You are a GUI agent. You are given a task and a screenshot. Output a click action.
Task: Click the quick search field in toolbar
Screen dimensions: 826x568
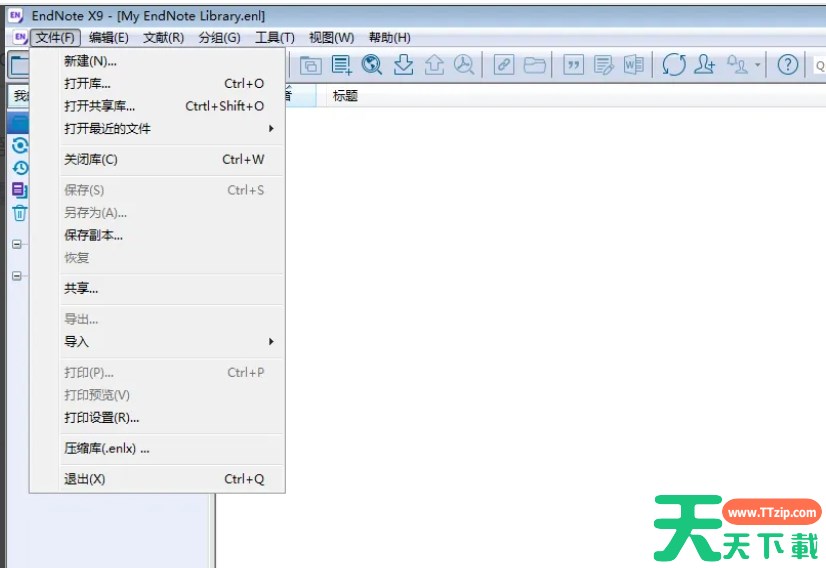pos(820,65)
